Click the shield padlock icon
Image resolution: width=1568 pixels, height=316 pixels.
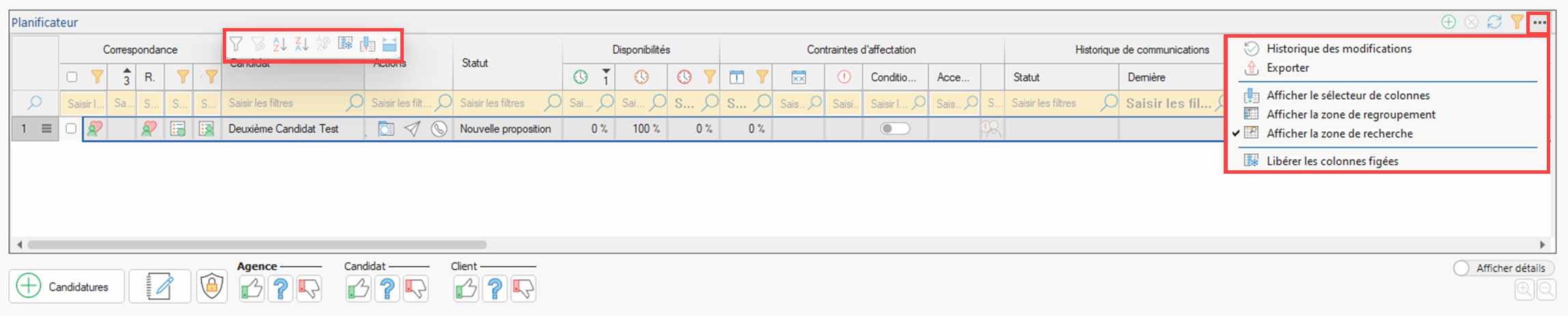pyautogui.click(x=212, y=286)
